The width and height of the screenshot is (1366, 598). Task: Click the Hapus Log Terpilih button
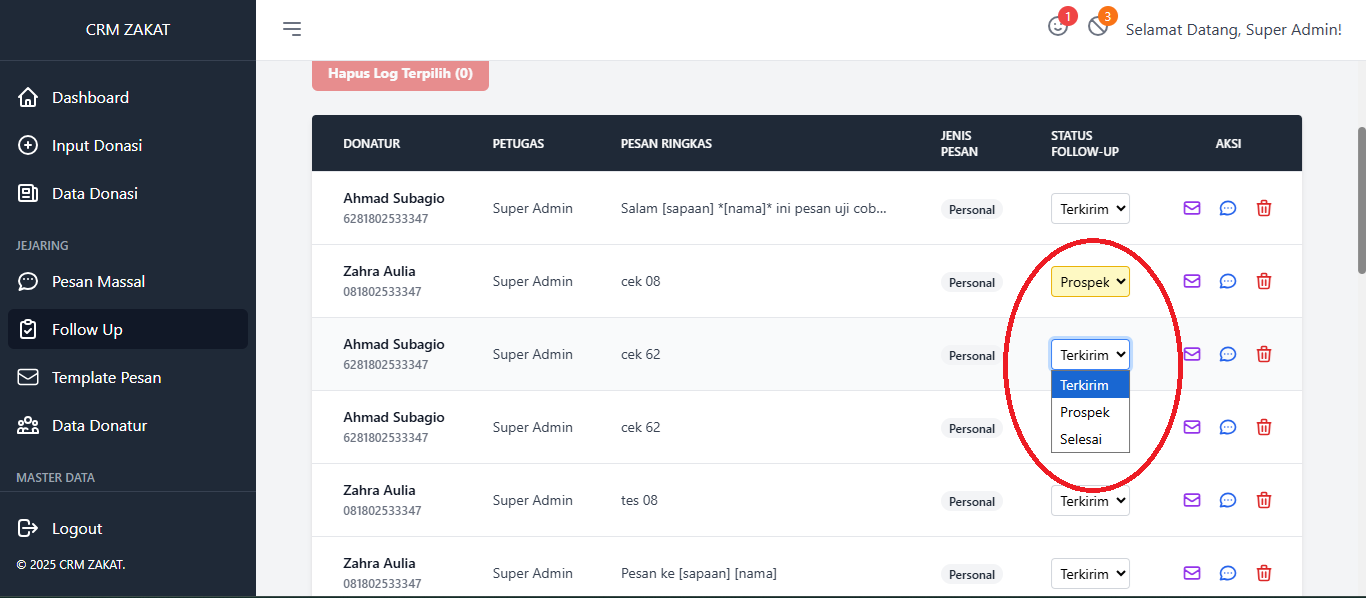(400, 74)
